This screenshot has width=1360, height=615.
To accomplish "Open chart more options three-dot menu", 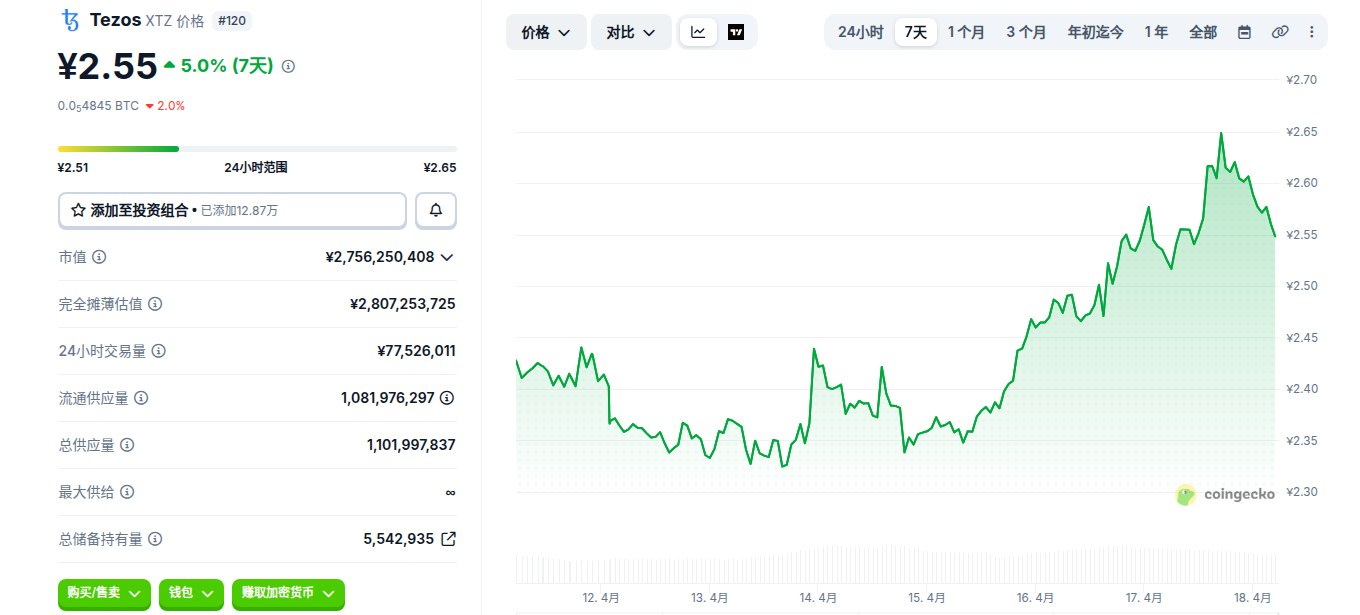I will (1311, 32).
